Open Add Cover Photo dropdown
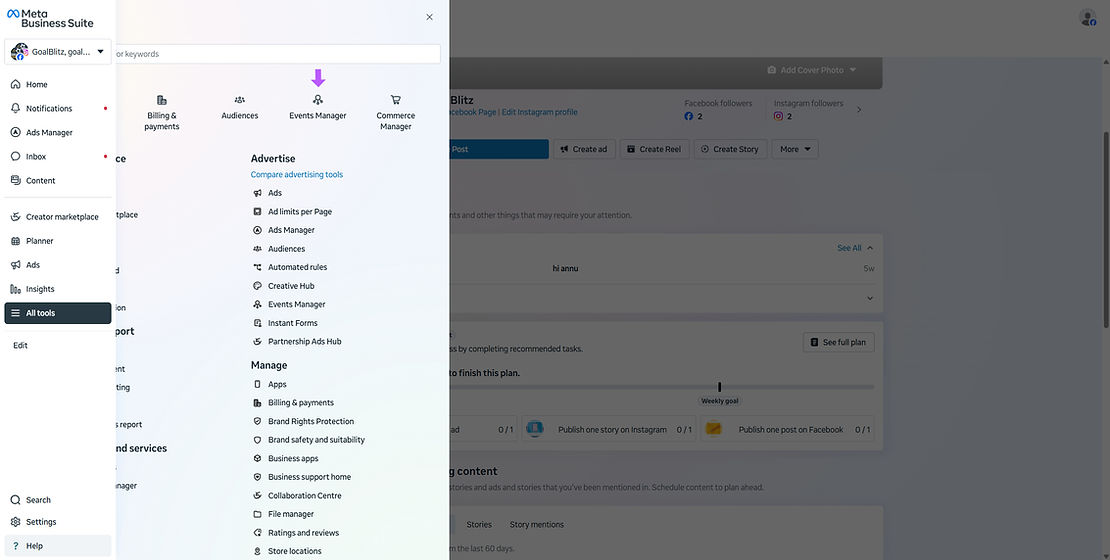 (x=812, y=70)
